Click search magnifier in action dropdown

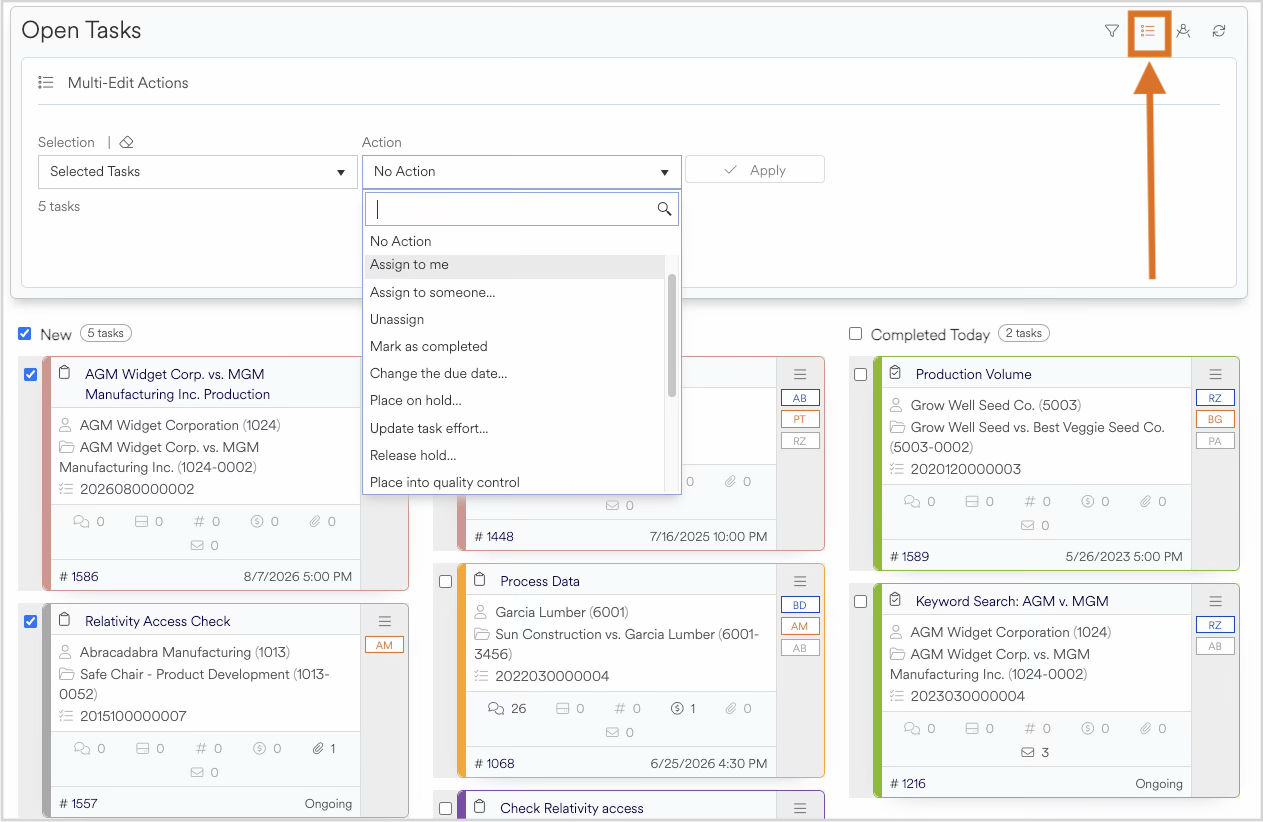click(x=664, y=209)
